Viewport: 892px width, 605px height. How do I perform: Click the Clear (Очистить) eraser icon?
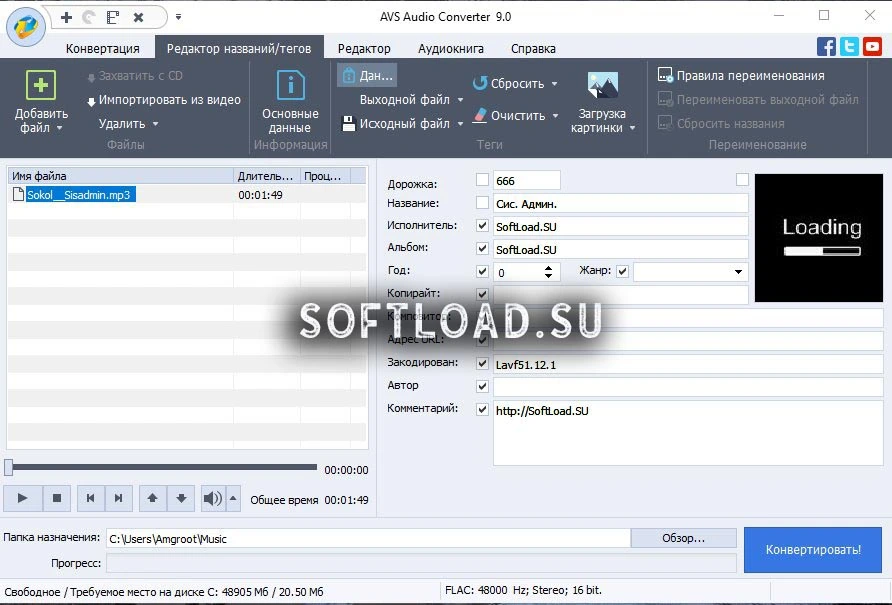(x=480, y=115)
